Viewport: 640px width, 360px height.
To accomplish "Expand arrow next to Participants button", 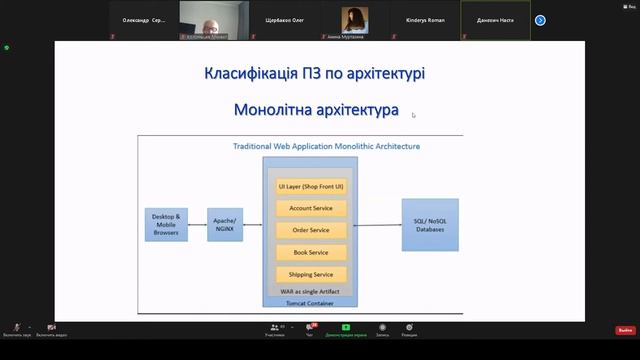I will point(292,327).
